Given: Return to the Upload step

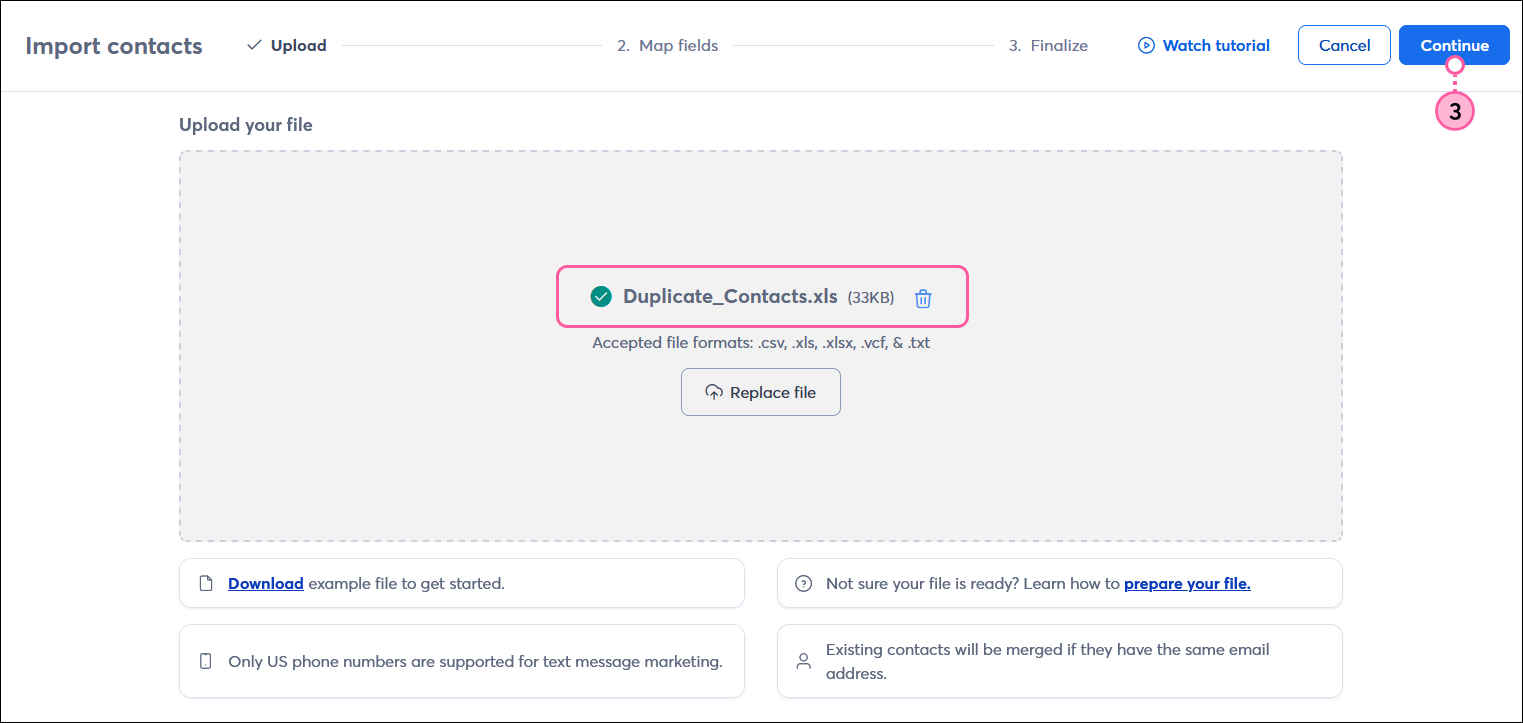Looking at the screenshot, I should pos(301,45).
